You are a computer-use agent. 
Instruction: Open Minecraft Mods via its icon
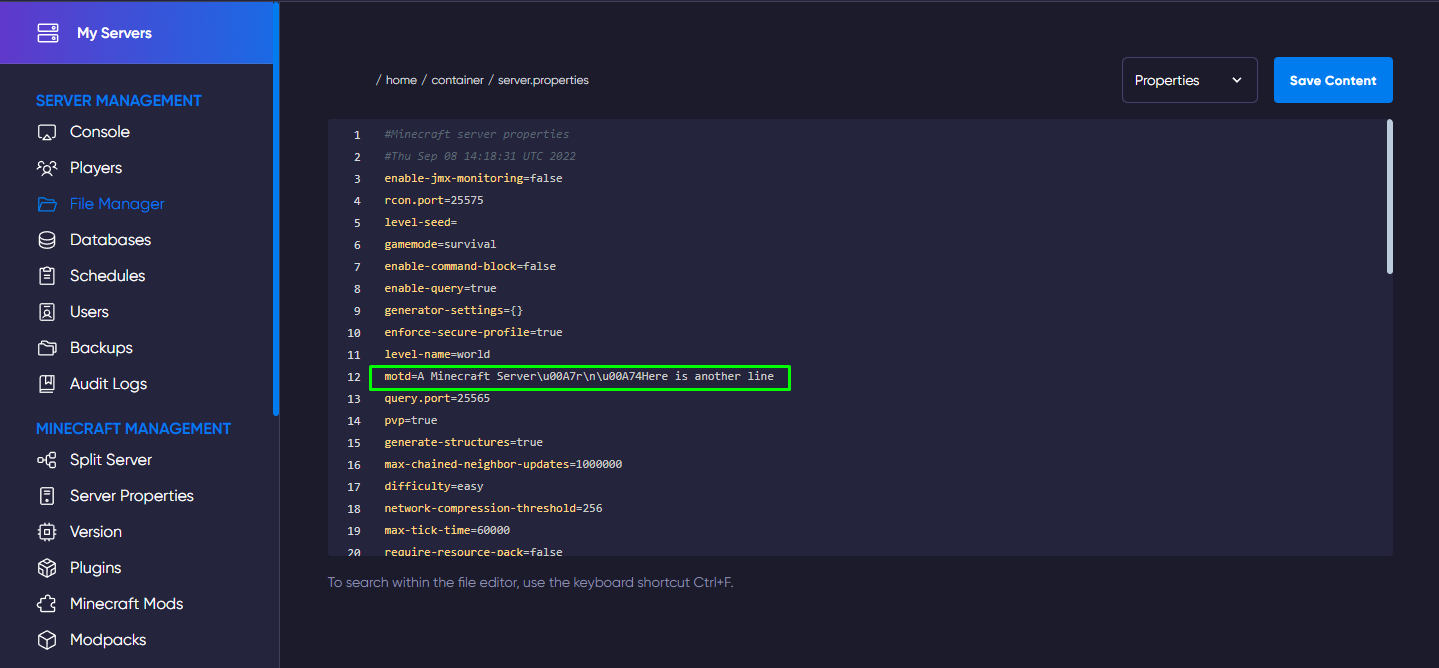(47, 603)
